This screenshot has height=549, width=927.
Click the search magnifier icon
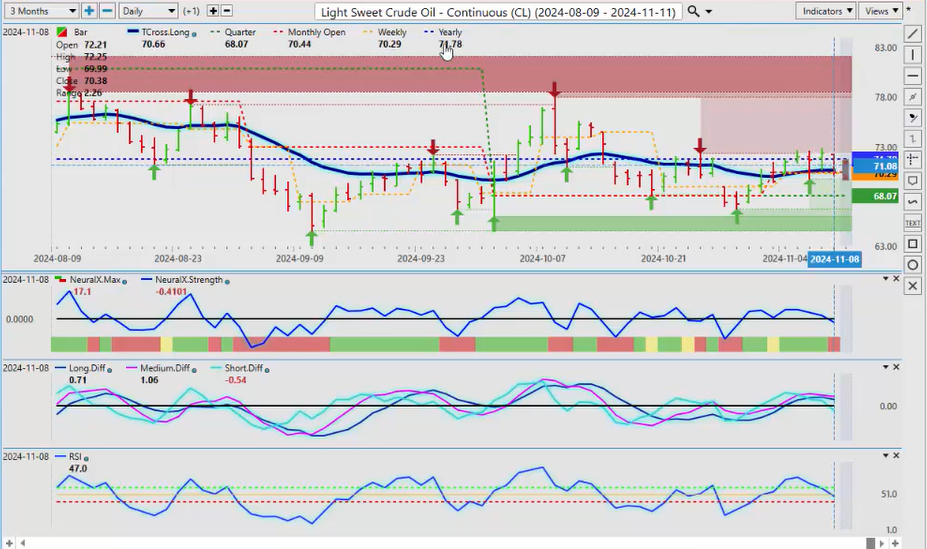tap(694, 11)
